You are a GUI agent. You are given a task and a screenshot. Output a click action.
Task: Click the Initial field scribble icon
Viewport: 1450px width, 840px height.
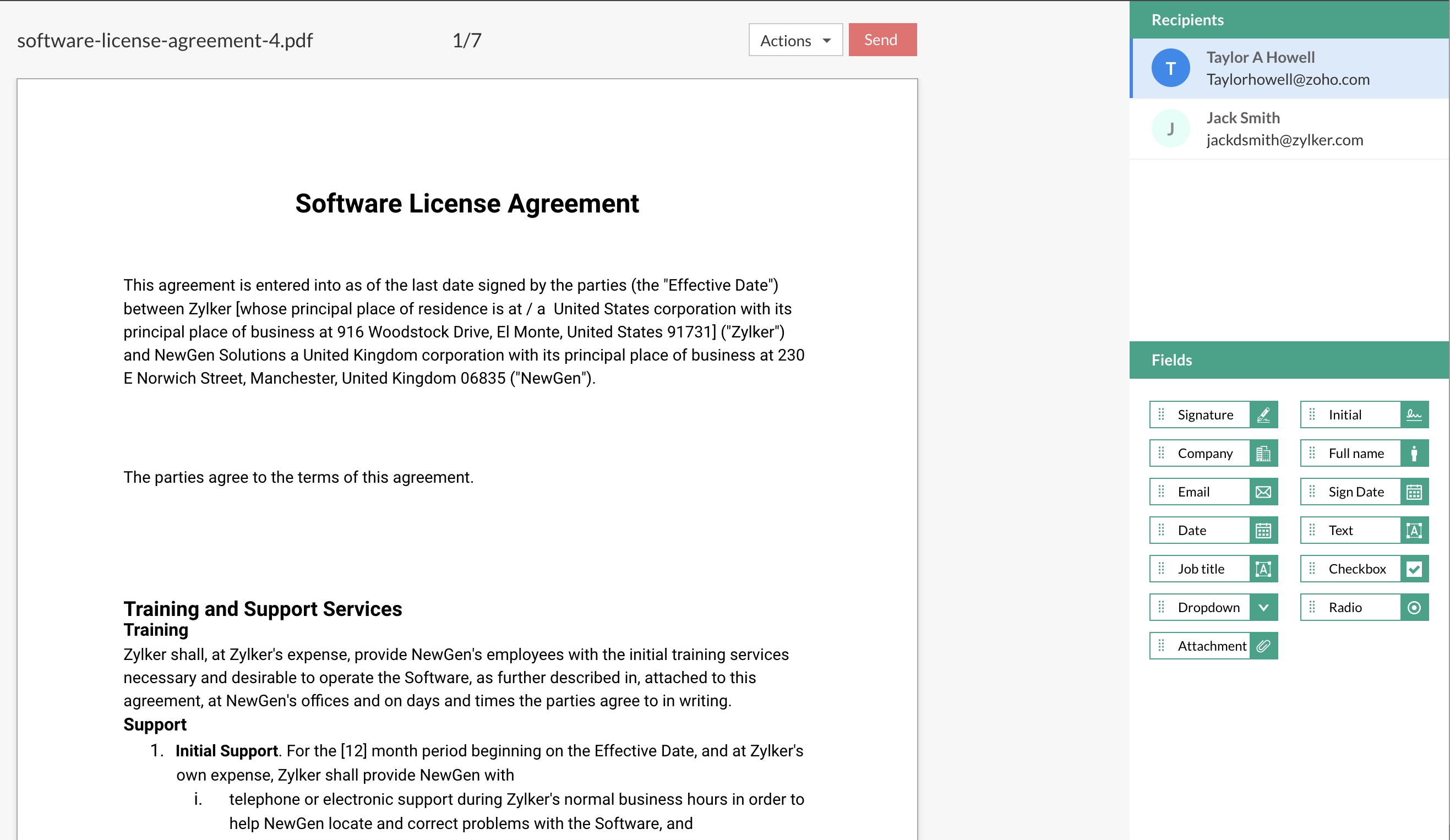click(1414, 415)
